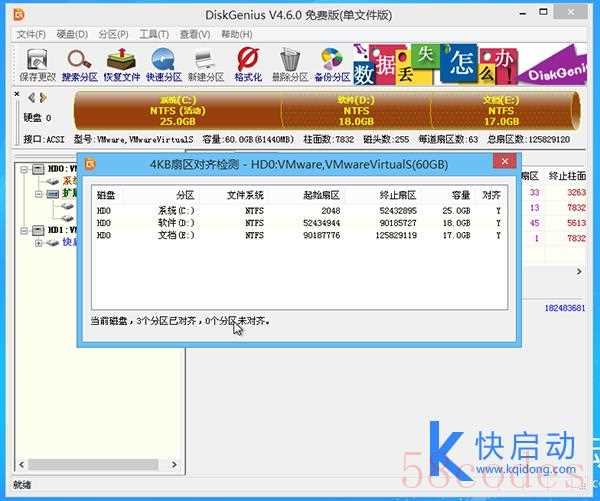Screen dimensions: 600x501
Task: Select the 系统(C:) row in alignment list
Action: click(x=299, y=211)
